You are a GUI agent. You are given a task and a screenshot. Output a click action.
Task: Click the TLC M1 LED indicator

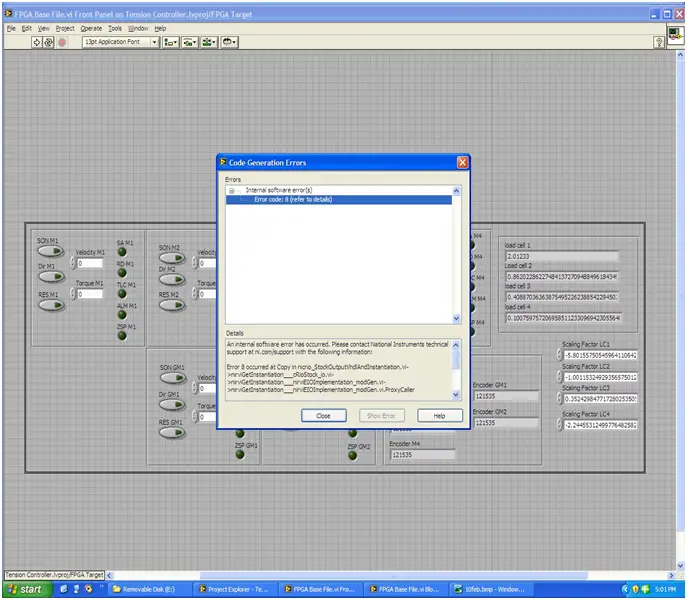point(122,294)
